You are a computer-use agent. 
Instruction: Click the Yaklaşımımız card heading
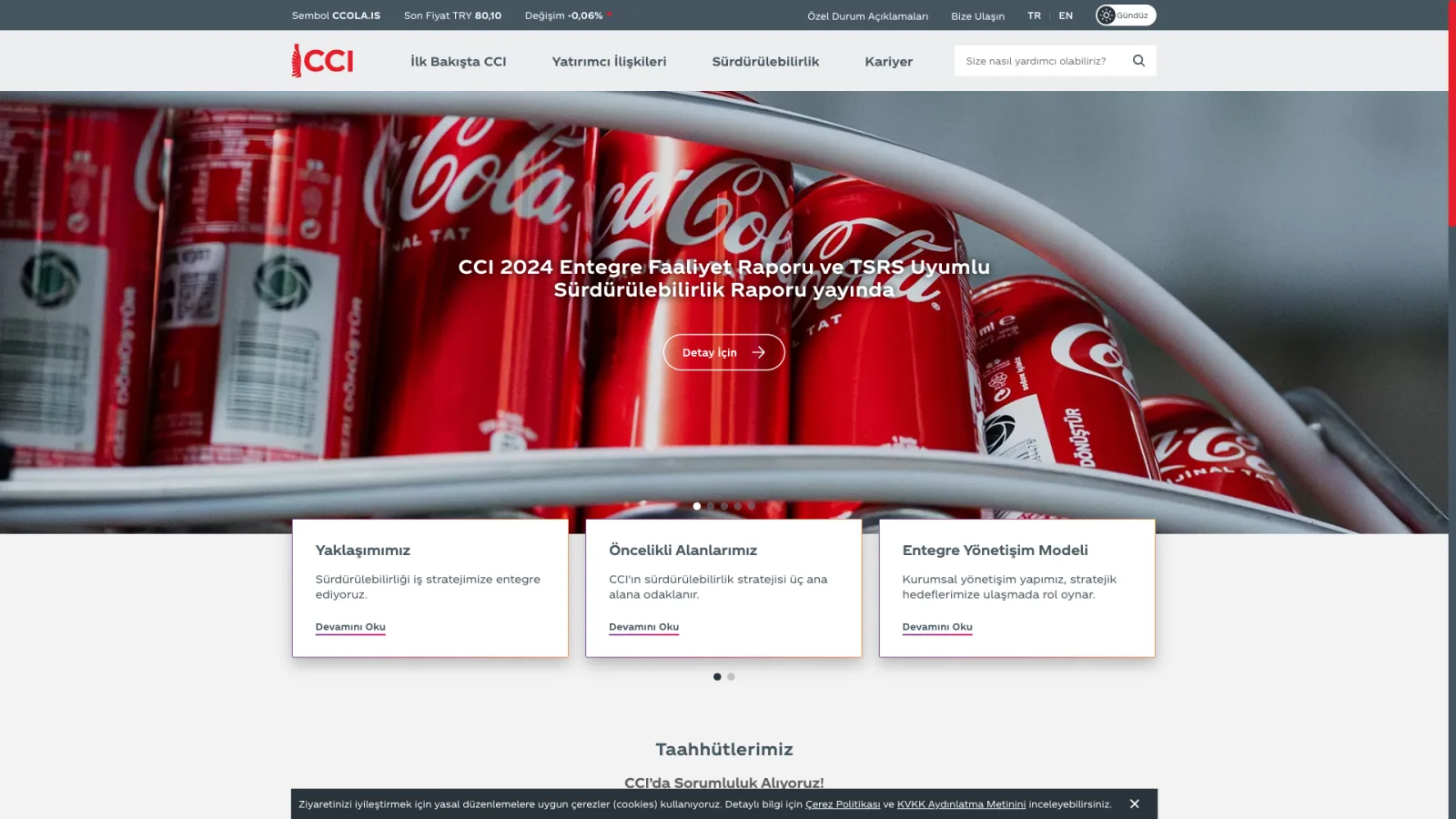[362, 551]
